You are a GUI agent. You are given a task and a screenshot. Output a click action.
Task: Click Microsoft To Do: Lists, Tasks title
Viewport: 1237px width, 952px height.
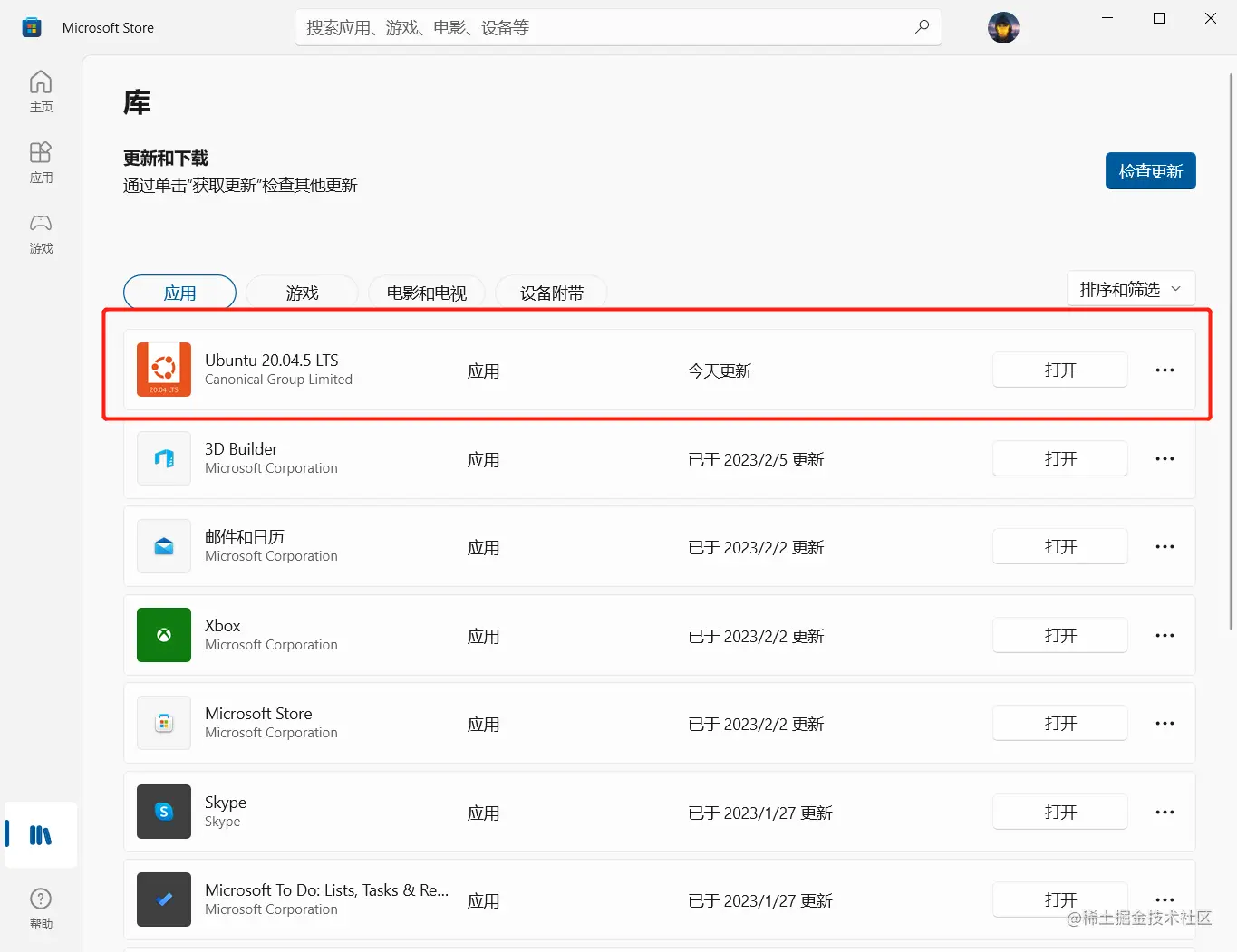click(326, 889)
